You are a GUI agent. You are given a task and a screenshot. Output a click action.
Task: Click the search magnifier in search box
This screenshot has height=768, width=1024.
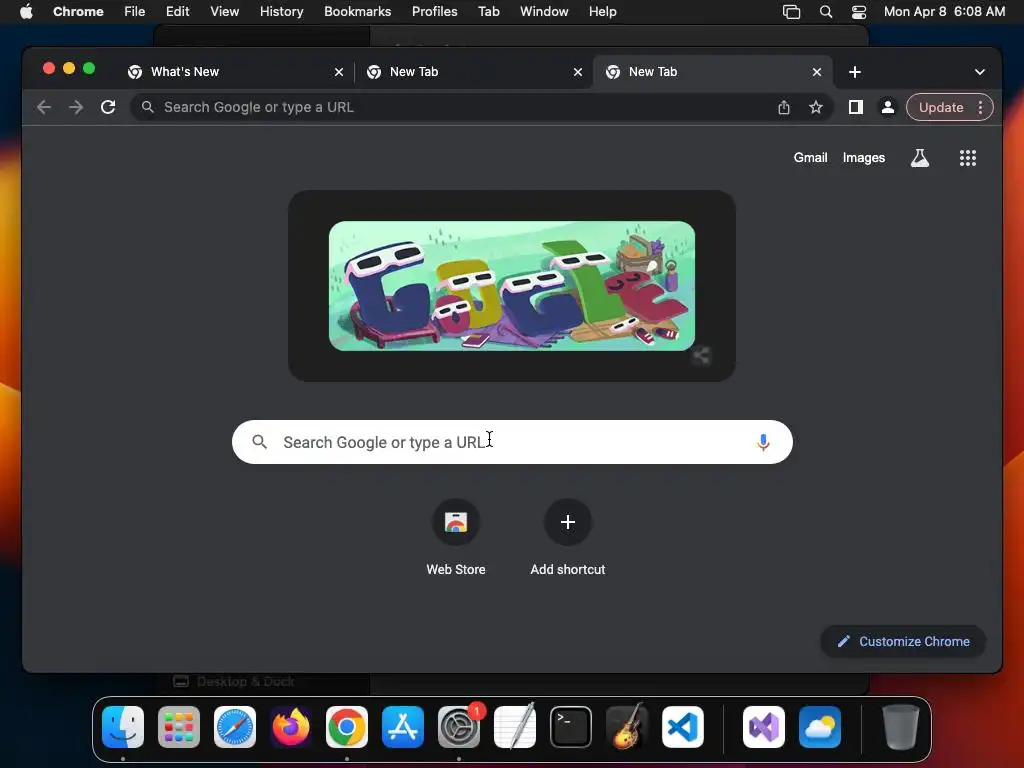click(259, 442)
